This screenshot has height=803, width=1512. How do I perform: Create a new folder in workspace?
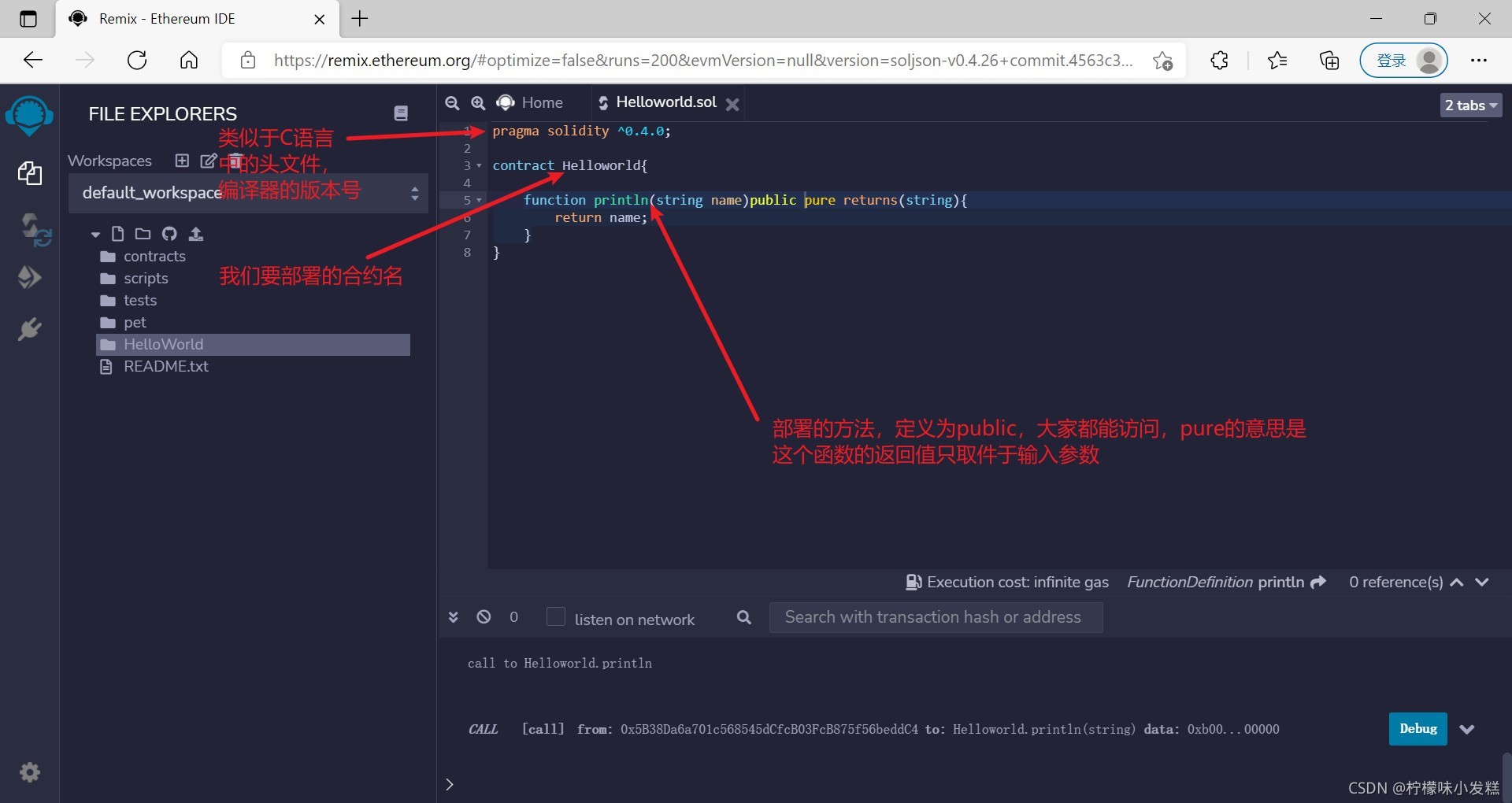(143, 234)
